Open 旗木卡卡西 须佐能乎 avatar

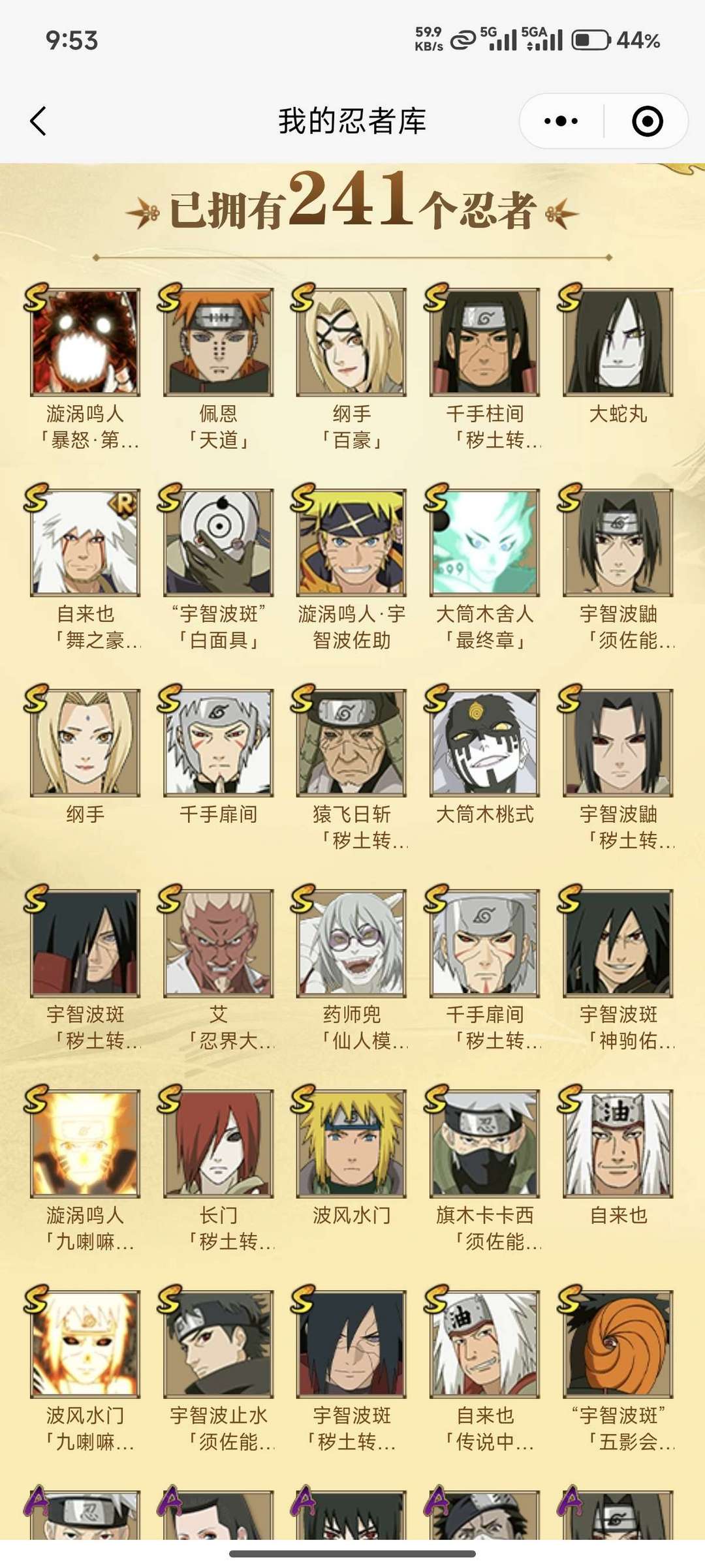484,1143
